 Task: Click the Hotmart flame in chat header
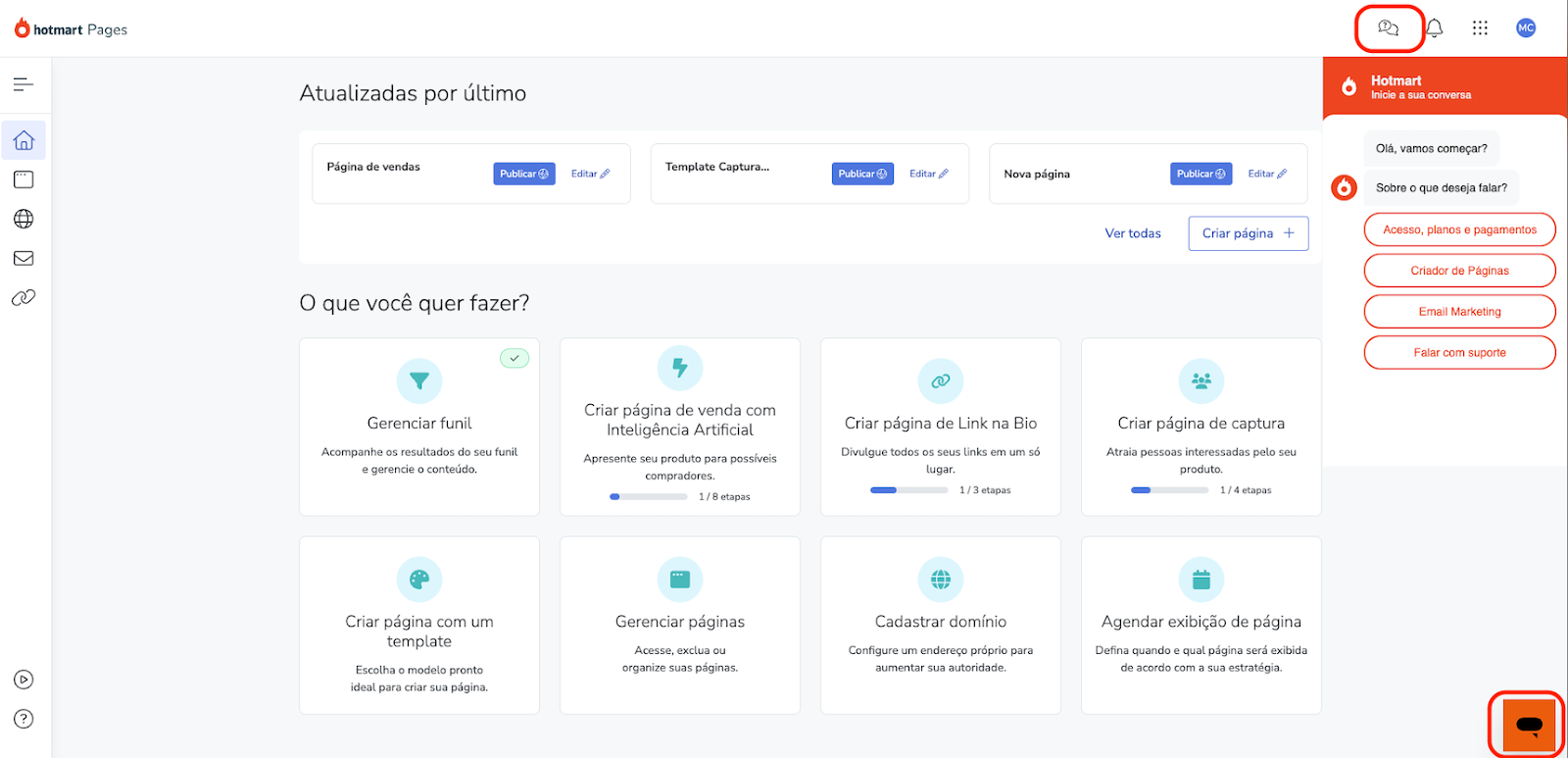pyautogui.click(x=1349, y=86)
